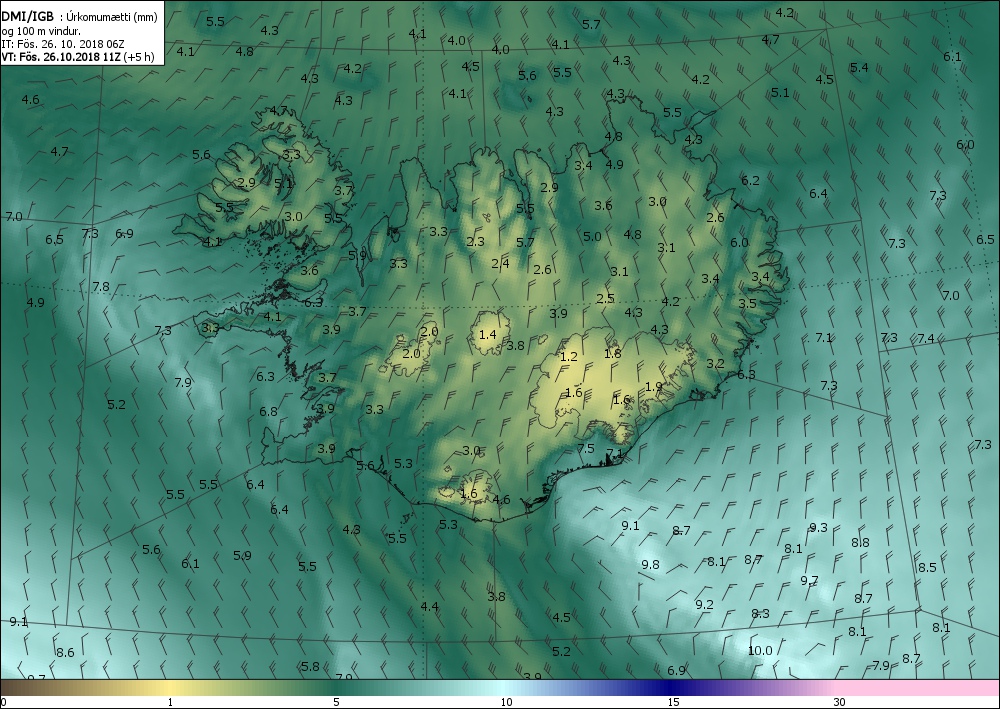Viewport: 1000px width, 709px height.
Task: Pick the pale yellow segment of the color bar
Action: [x=171, y=688]
